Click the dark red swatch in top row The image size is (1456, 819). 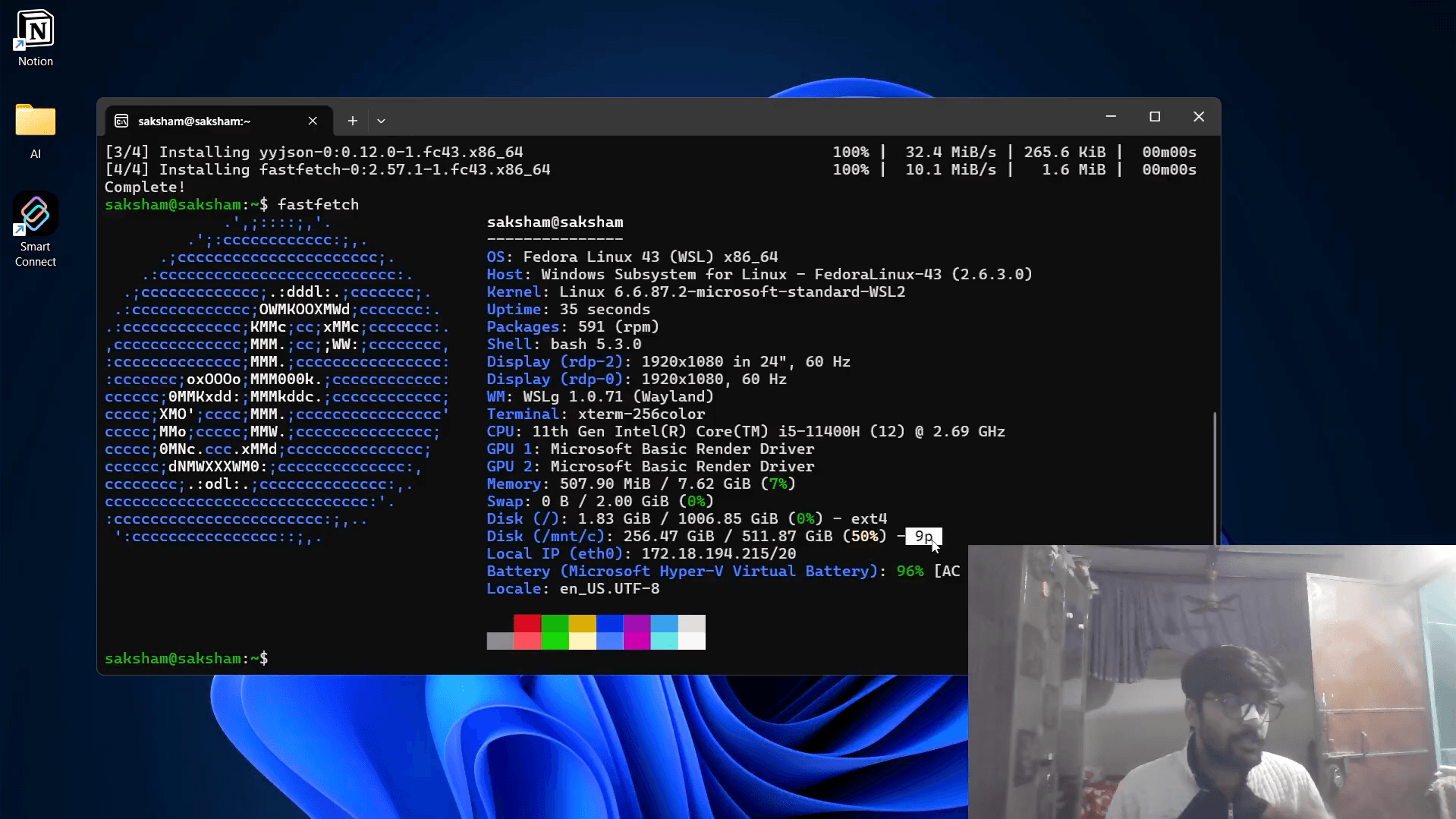pos(527,623)
